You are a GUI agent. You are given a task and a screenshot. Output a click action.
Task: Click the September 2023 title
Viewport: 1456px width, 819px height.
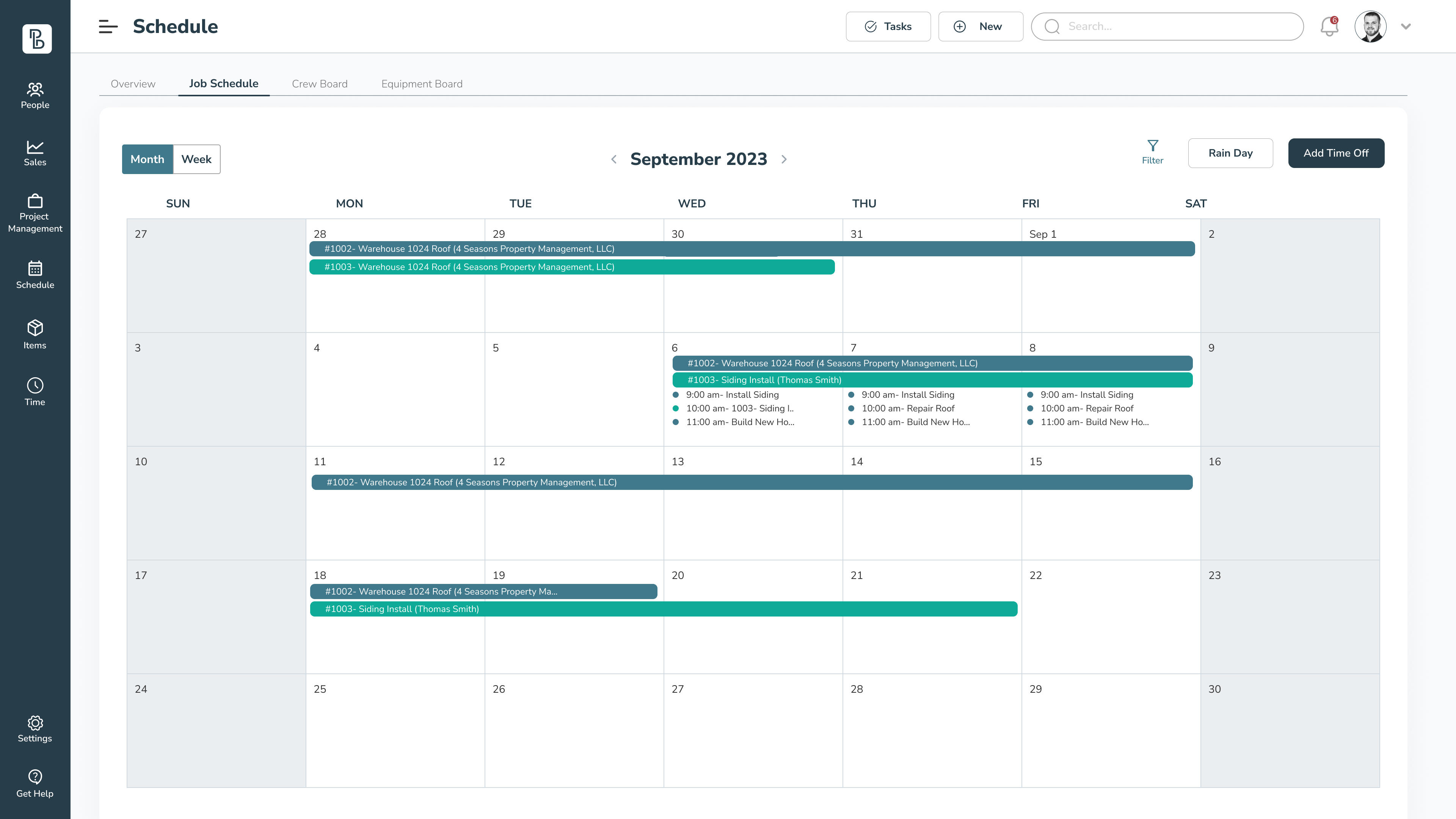pyautogui.click(x=698, y=159)
